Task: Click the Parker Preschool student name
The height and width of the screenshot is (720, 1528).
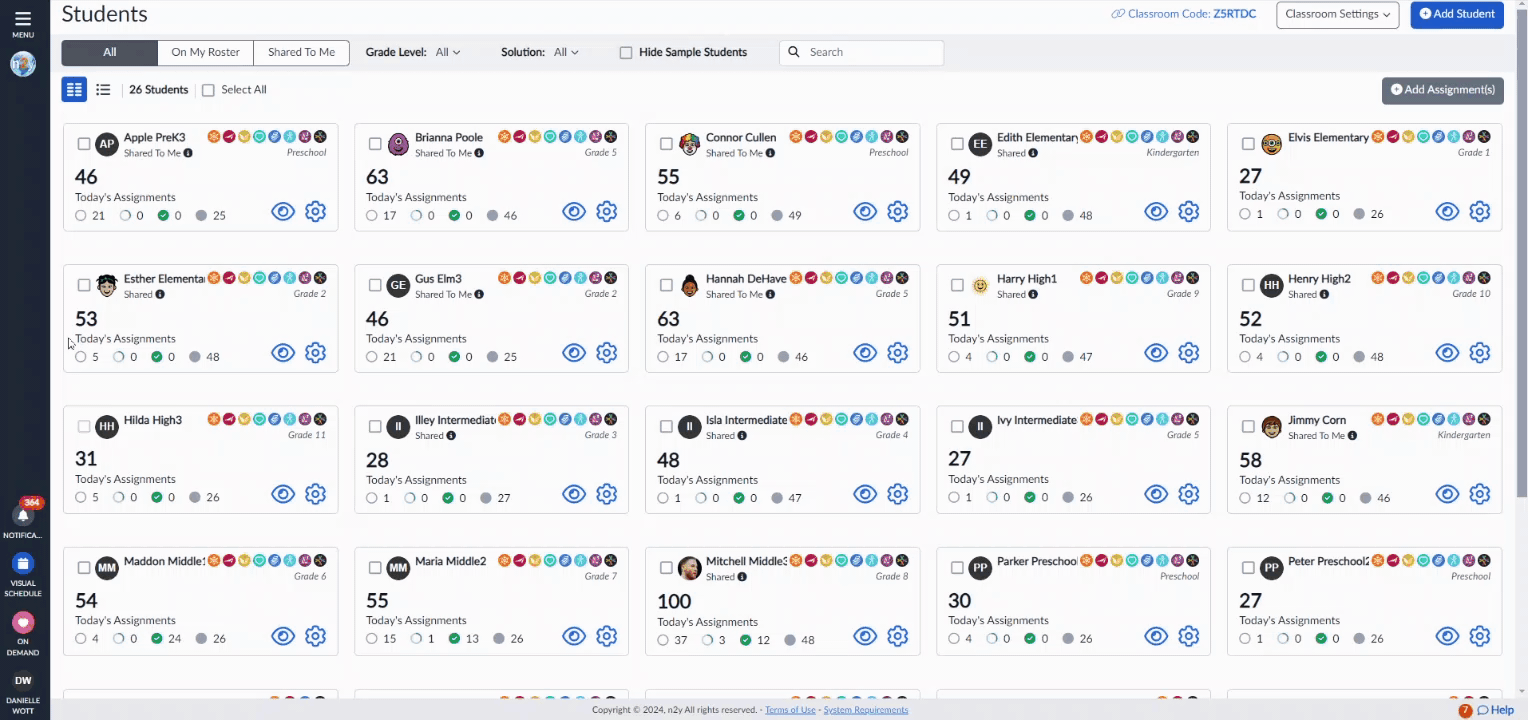Action: tap(1037, 561)
